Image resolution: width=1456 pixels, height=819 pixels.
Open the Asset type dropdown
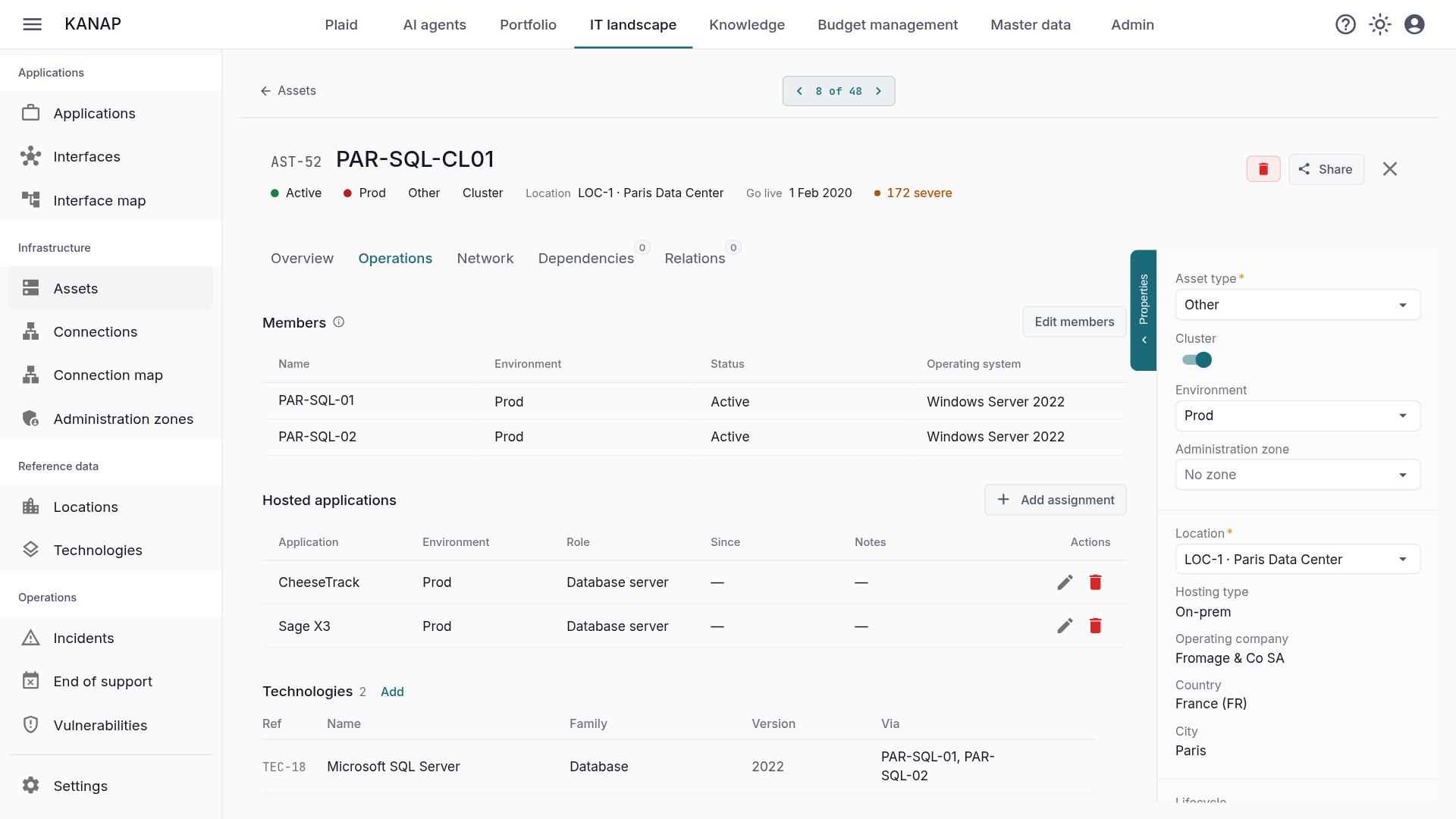tap(1298, 305)
